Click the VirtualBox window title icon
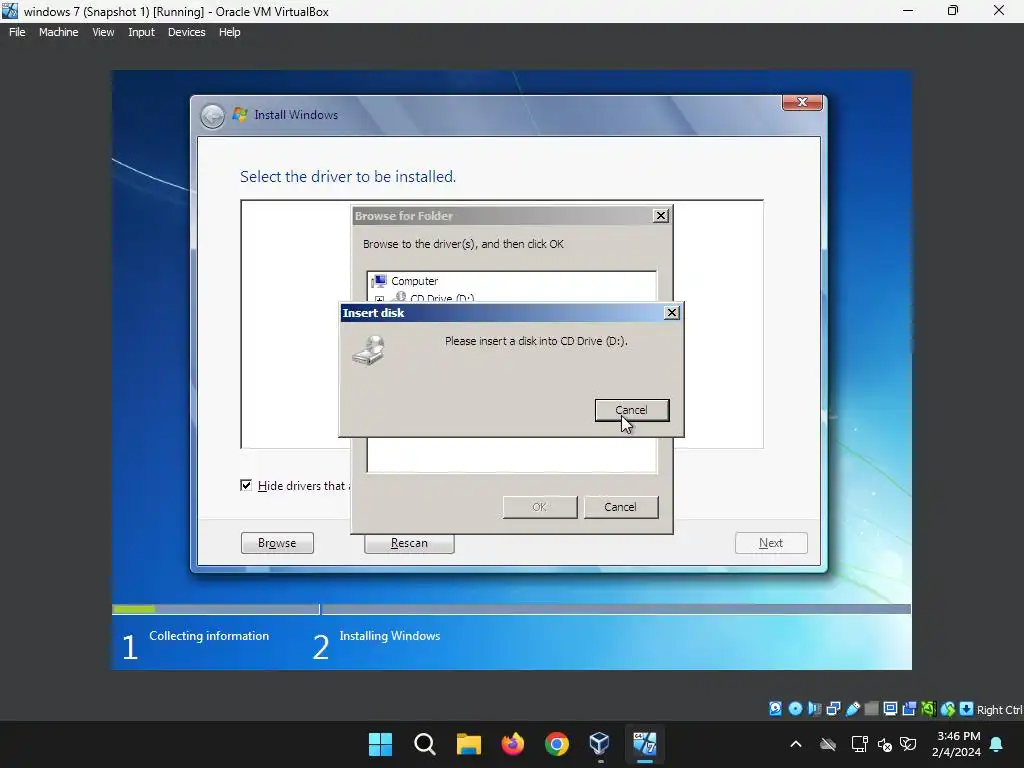Image resolution: width=1024 pixels, height=768 pixels. point(10,11)
